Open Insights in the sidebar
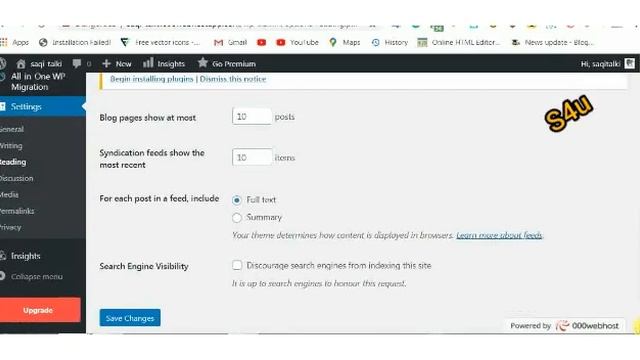 click(x=21, y=256)
